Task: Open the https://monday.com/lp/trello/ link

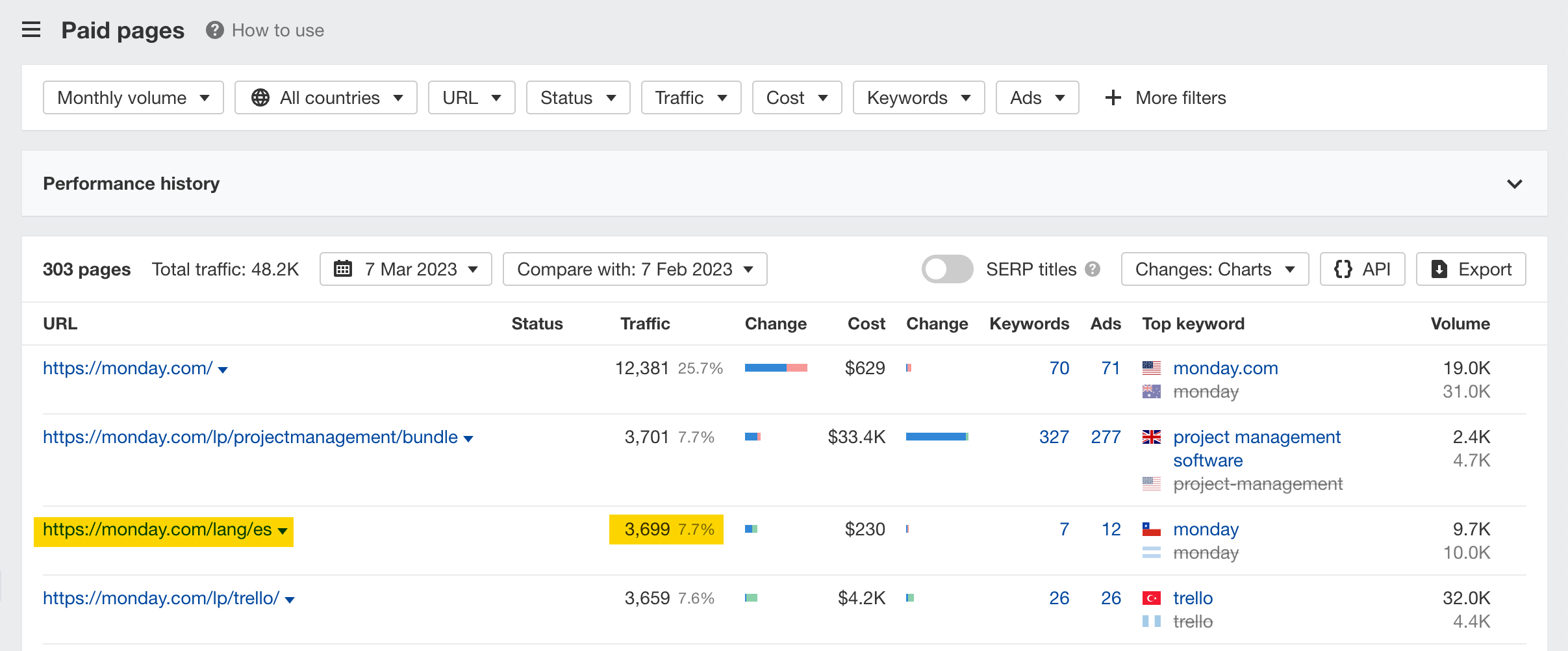Action: point(161,598)
